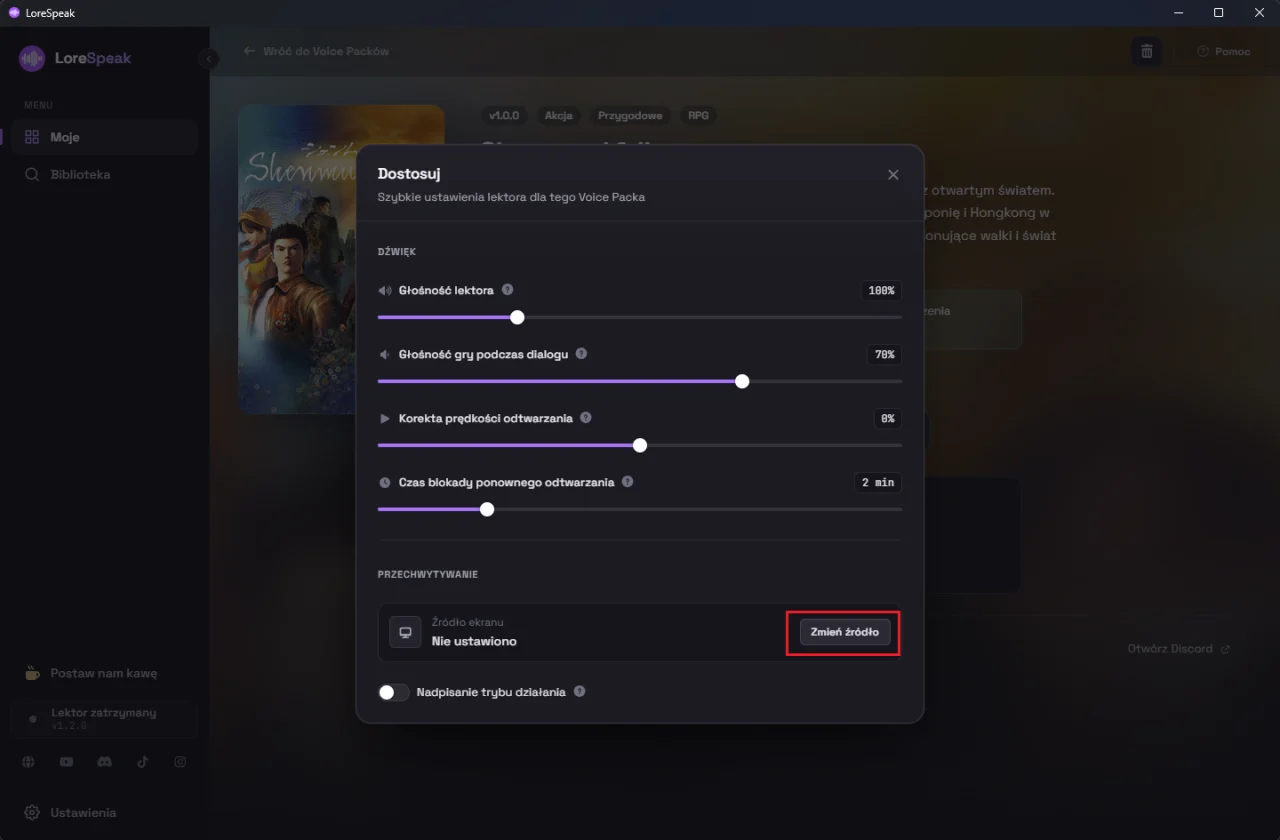The width and height of the screenshot is (1280, 840).
Task: Click the Lektor zatrzymany status panel
Action: pos(105,719)
